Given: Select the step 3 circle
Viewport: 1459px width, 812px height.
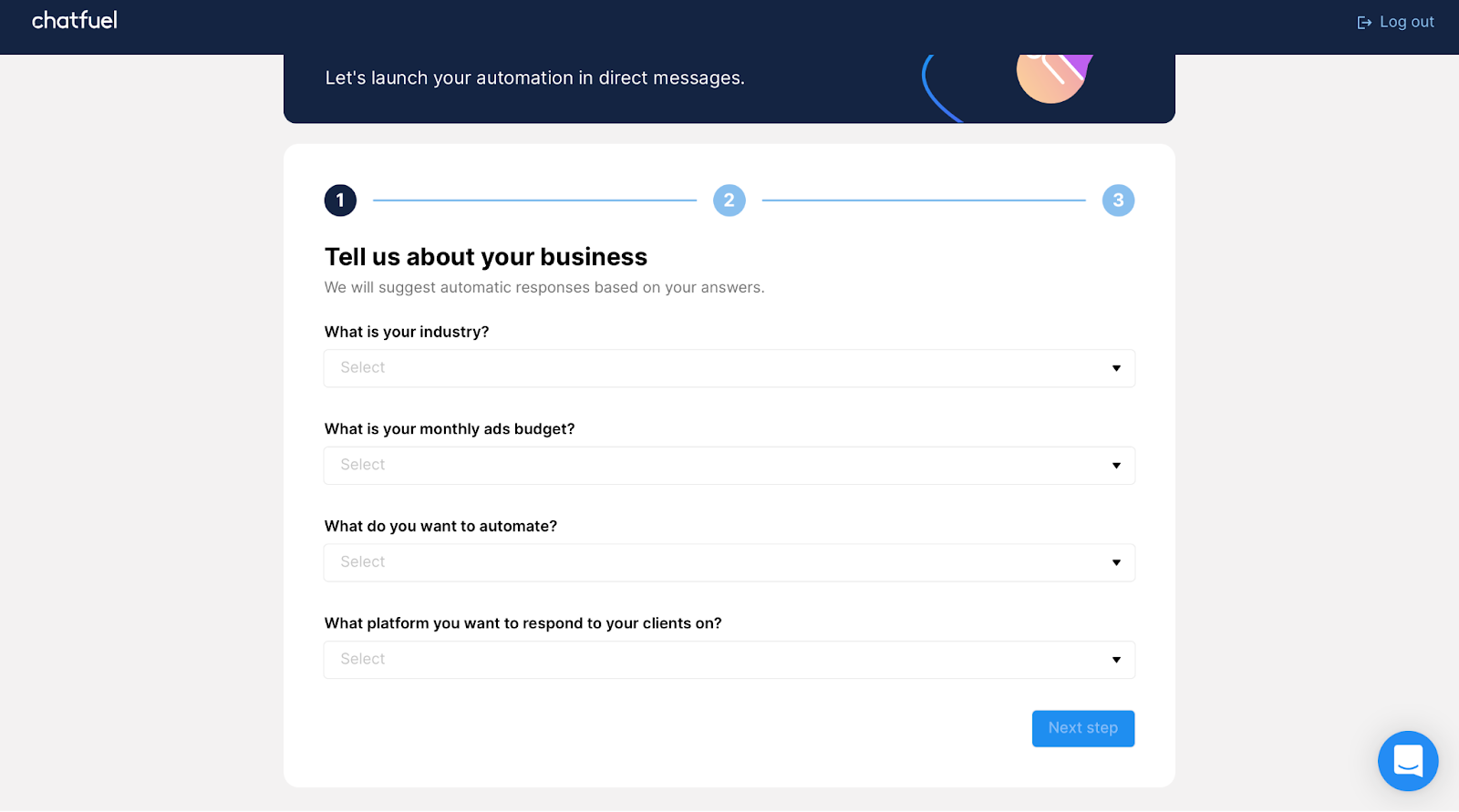Looking at the screenshot, I should point(1118,200).
